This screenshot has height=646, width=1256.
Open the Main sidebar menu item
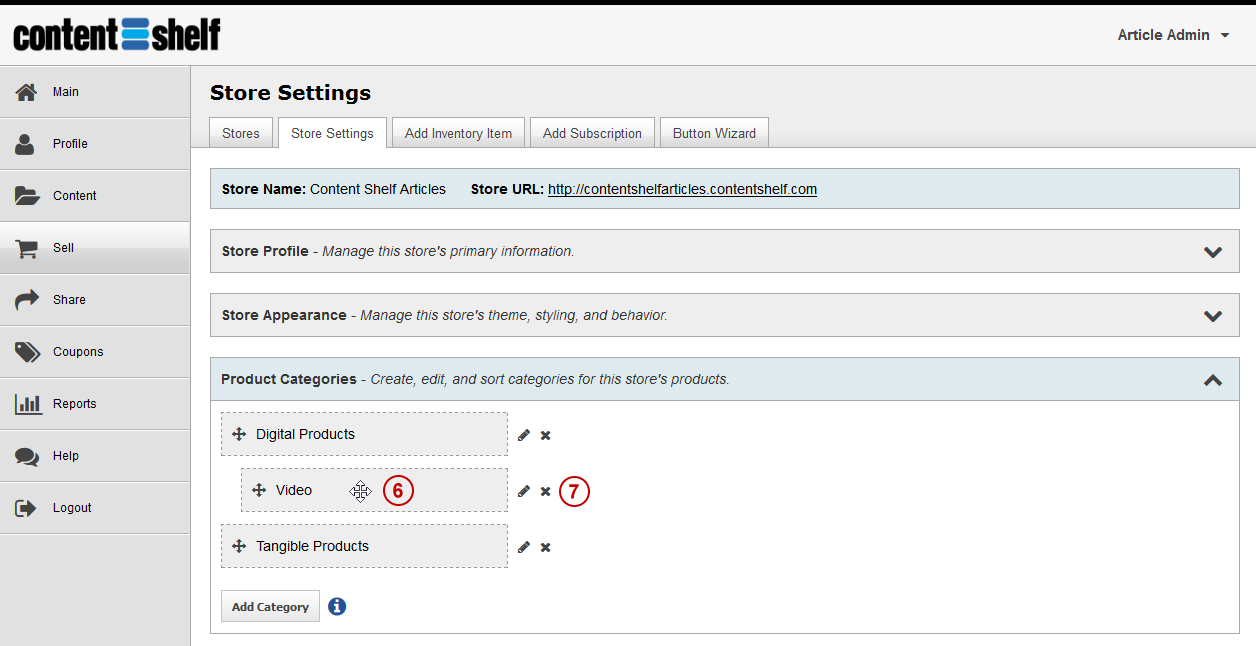95,92
